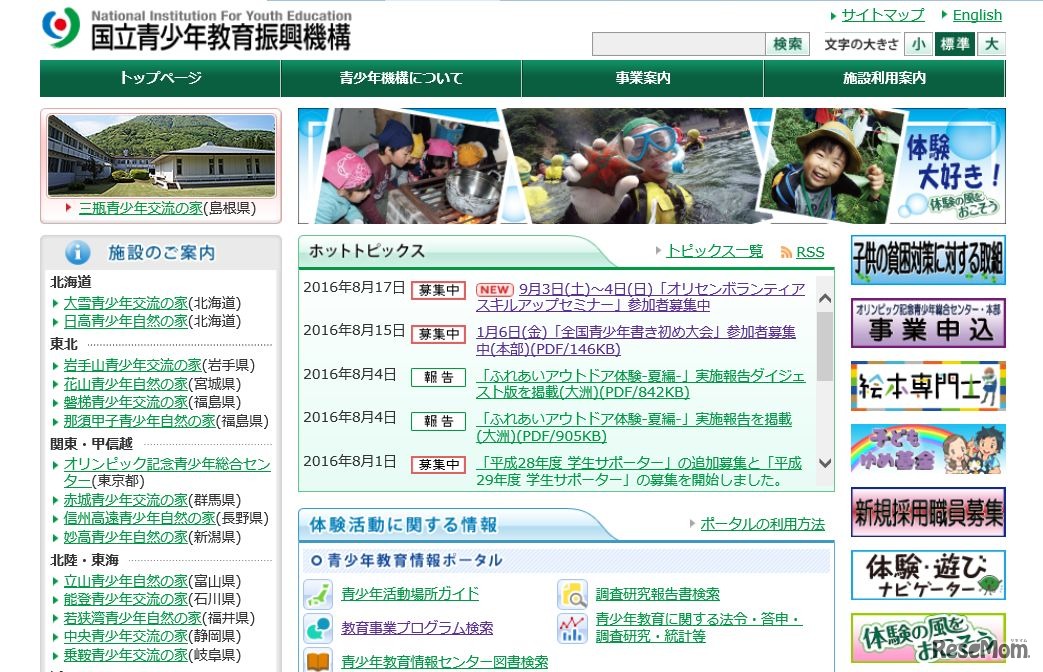Click the book icon for 青少年教育情報センター図書検索

[317, 660]
